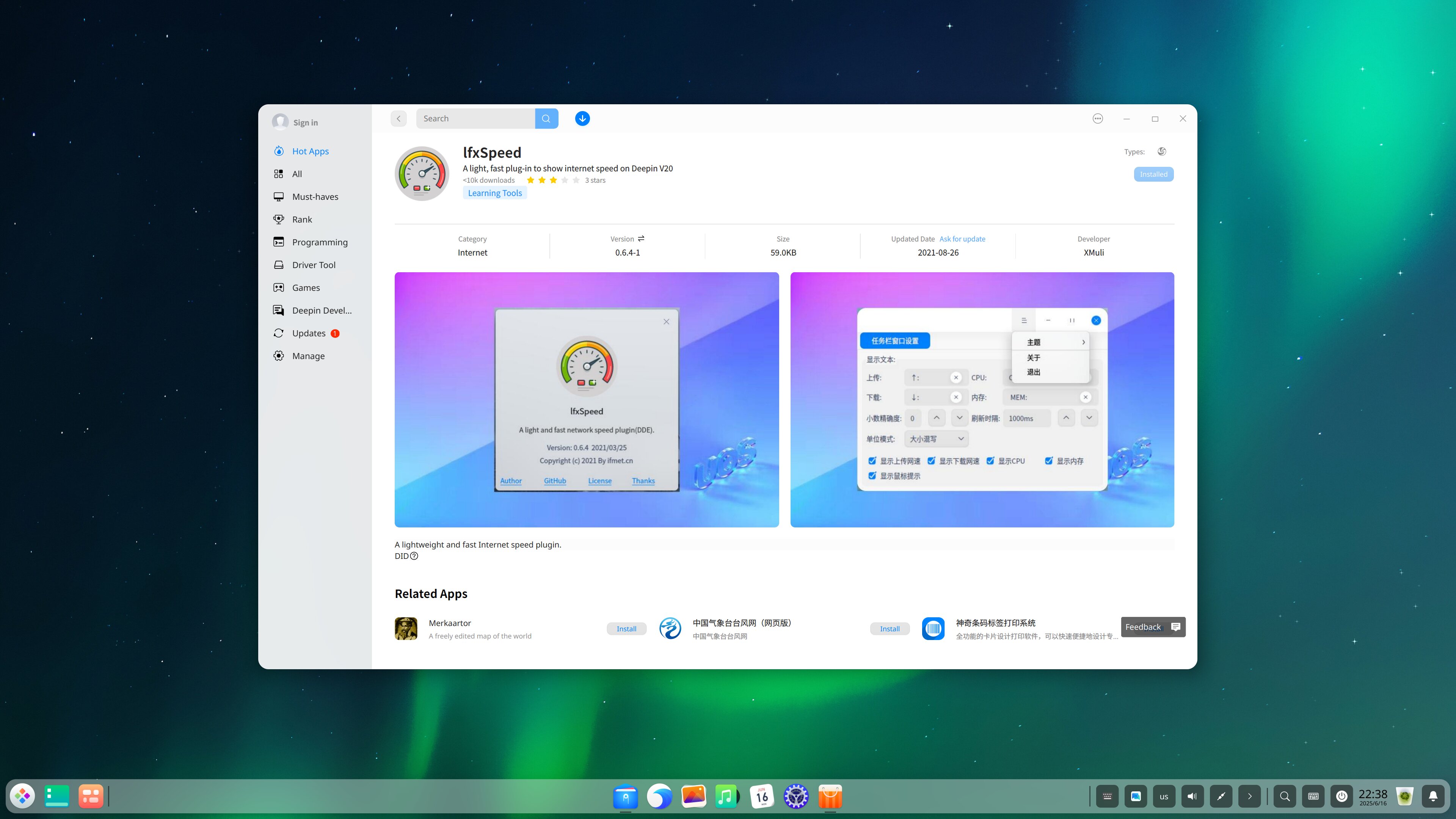Open the first IfxSpeed screenshot thumbnail

[586, 400]
